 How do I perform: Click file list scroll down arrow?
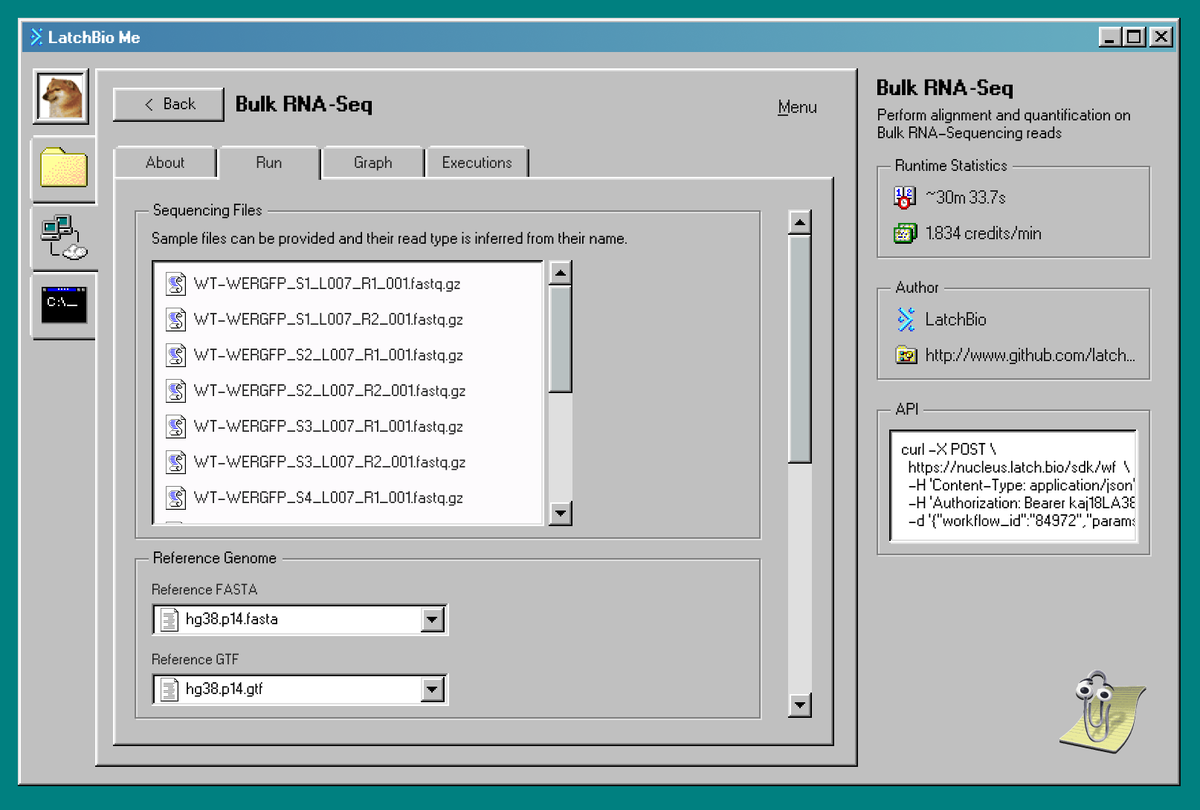coord(561,513)
